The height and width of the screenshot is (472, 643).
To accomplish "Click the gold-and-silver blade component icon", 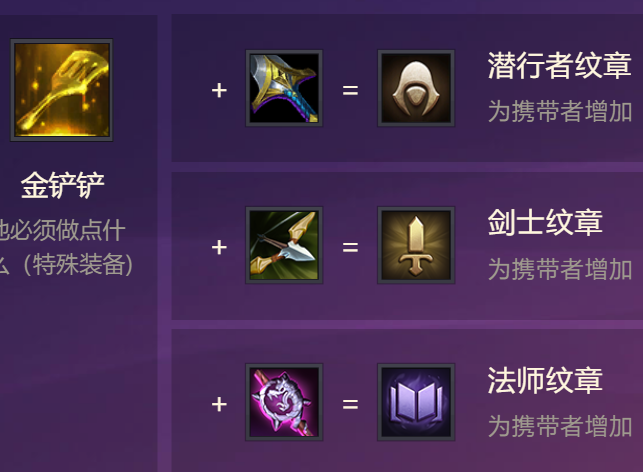I will coord(284,88).
